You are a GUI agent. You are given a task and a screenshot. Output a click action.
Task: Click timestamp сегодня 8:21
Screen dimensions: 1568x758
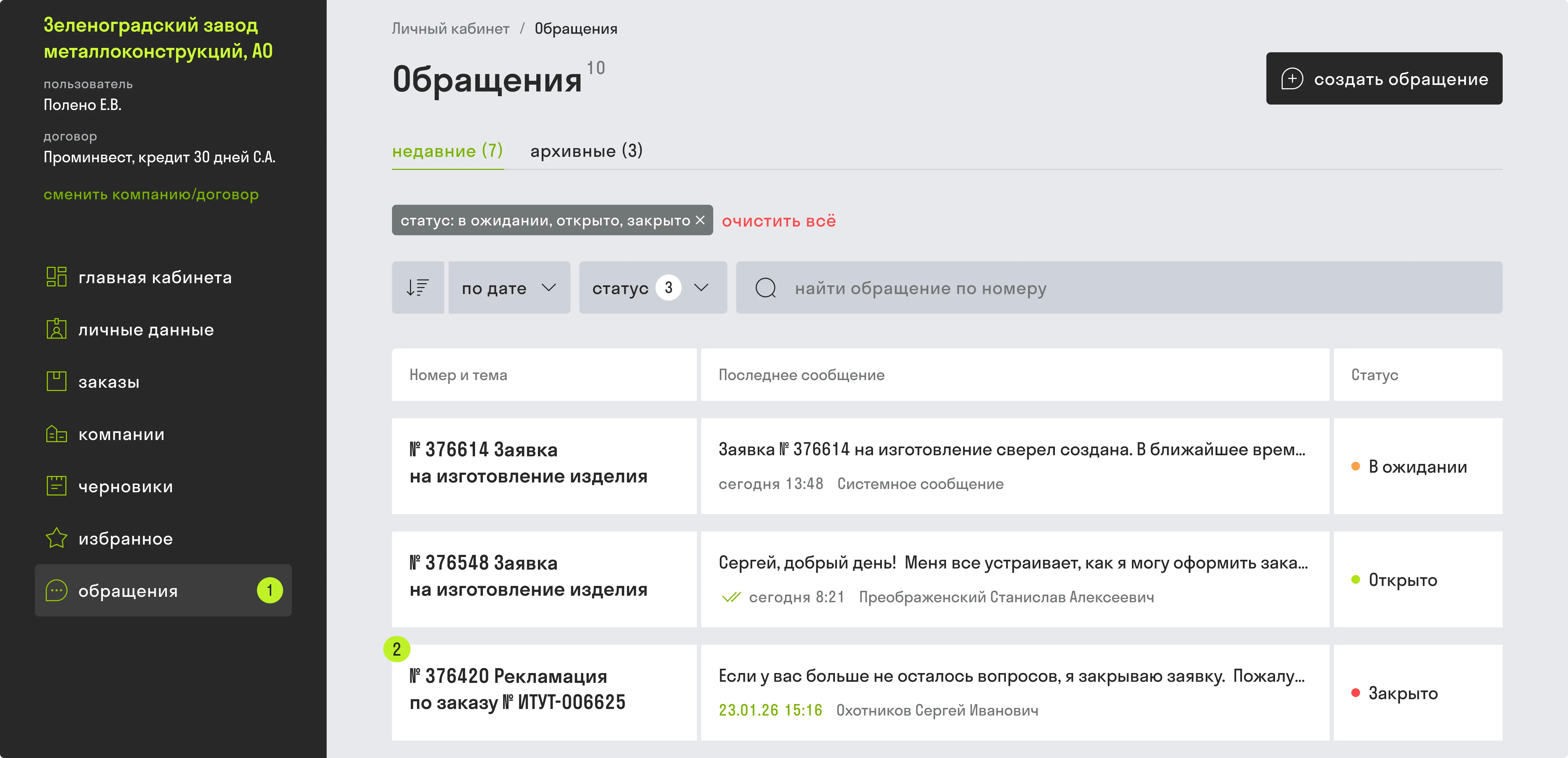click(x=797, y=597)
